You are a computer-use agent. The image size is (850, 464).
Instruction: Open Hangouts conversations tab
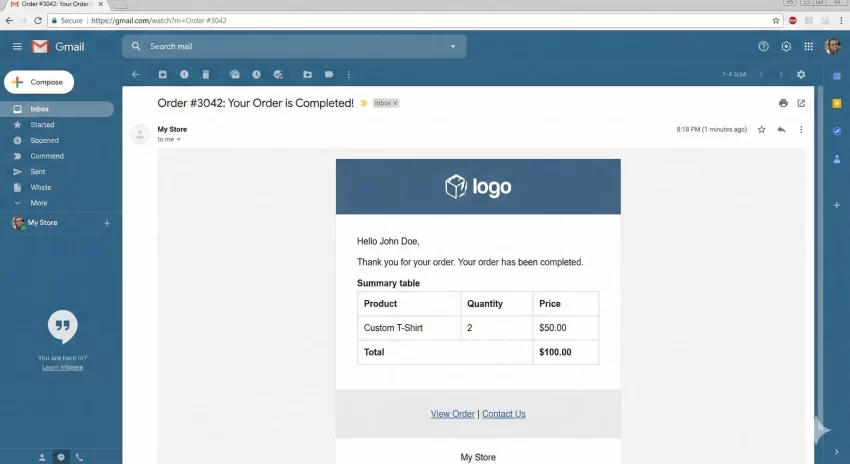[61, 457]
